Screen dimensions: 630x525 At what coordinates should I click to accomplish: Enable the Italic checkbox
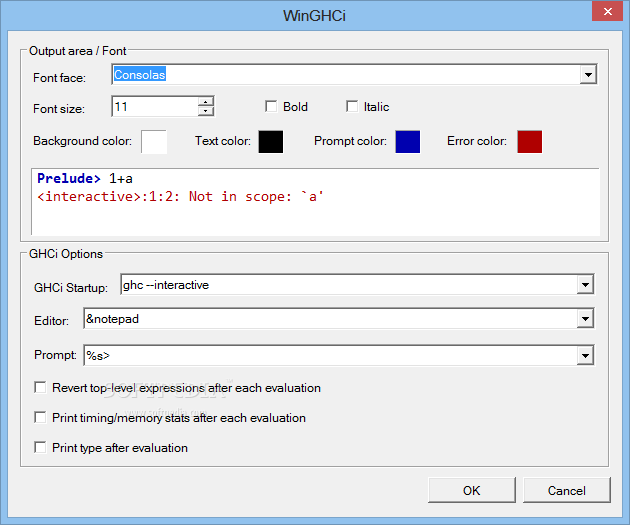point(352,107)
